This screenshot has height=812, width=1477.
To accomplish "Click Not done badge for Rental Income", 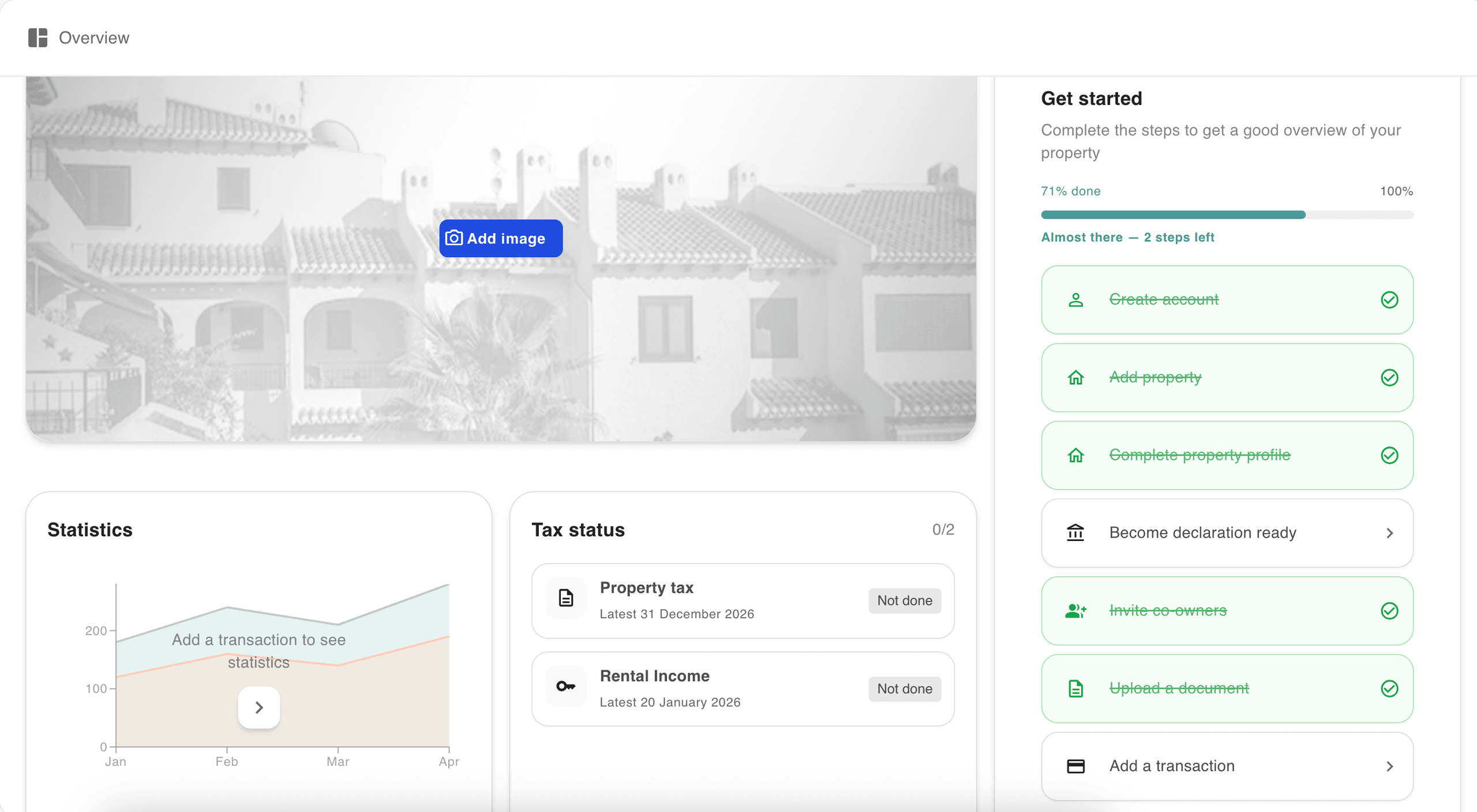I will pyautogui.click(x=904, y=689).
